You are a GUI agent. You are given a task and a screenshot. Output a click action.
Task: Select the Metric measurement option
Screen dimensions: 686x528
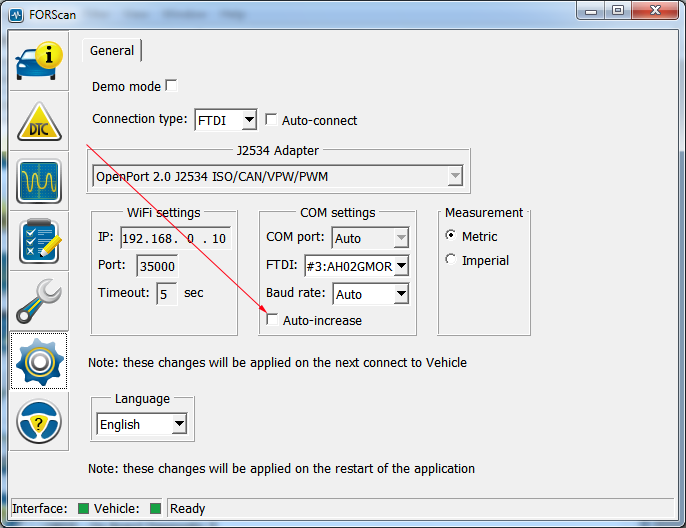coord(451,235)
